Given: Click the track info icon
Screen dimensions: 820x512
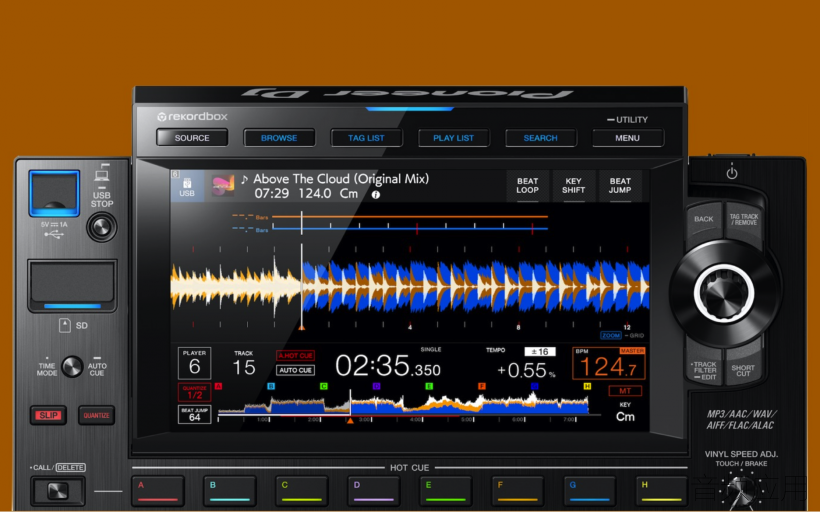Looking at the screenshot, I should (375, 195).
